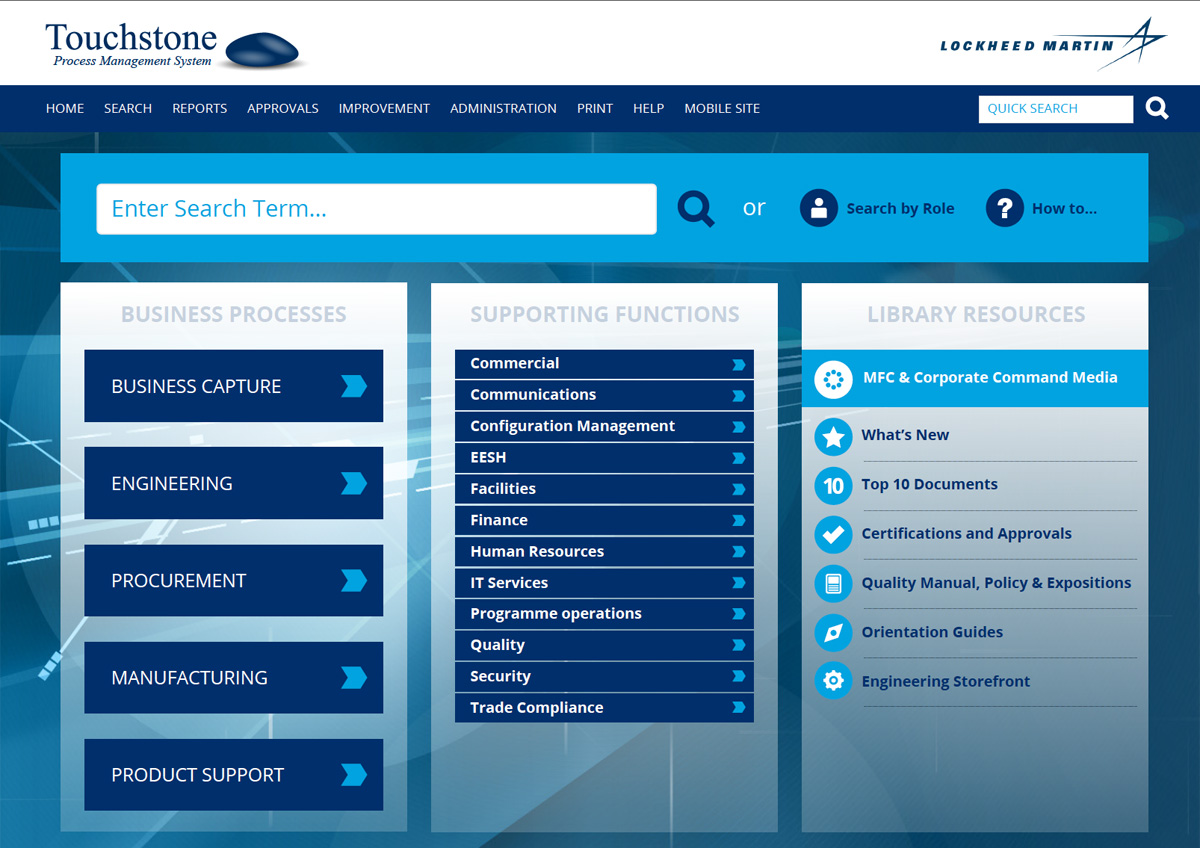Select the Engineering Storefront gear icon
Viewport: 1200px width, 848px height.
[833, 681]
